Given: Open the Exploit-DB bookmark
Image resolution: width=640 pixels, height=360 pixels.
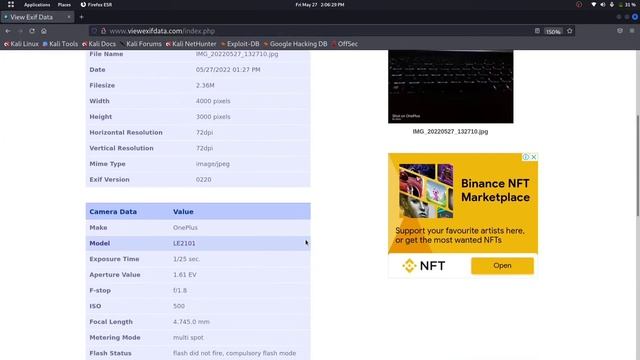Looking at the screenshot, I should [x=240, y=44].
